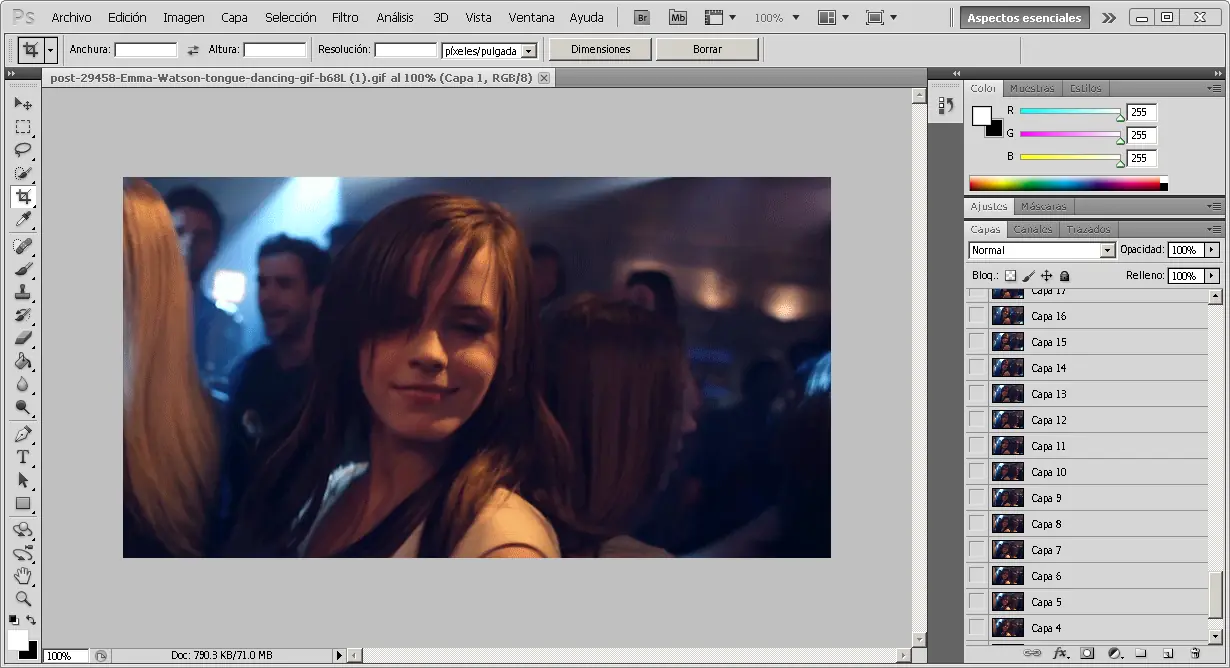Screen dimensions: 1230x668
Task: Swap width and height values
Action: coord(193,50)
